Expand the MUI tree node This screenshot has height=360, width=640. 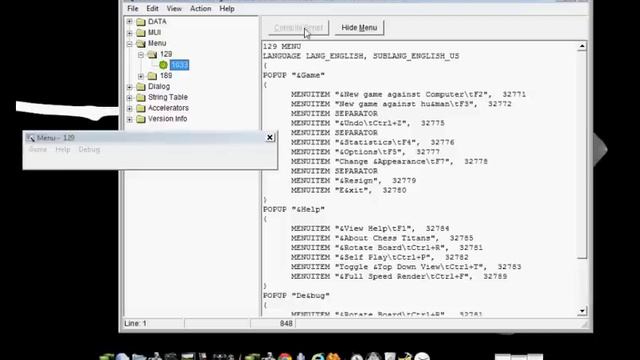pyautogui.click(x=129, y=33)
